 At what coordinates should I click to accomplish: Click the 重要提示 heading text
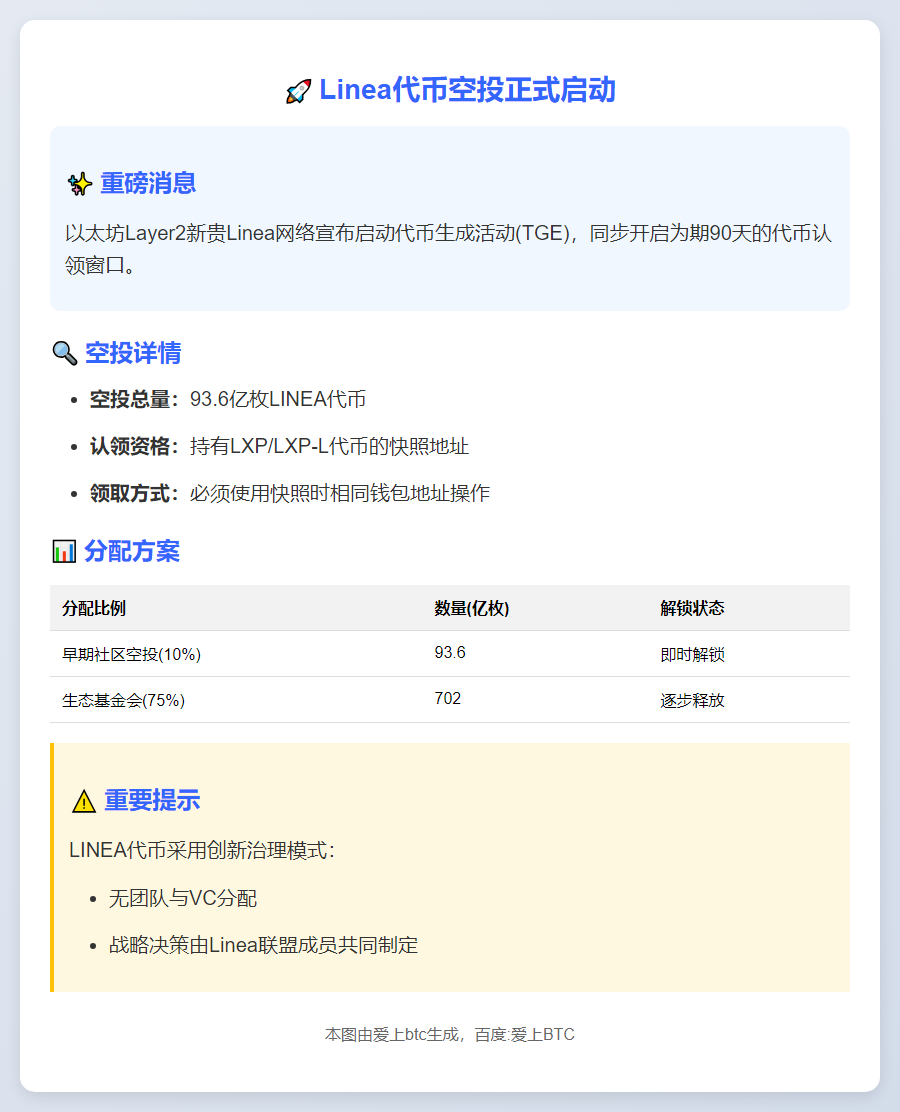tap(152, 800)
